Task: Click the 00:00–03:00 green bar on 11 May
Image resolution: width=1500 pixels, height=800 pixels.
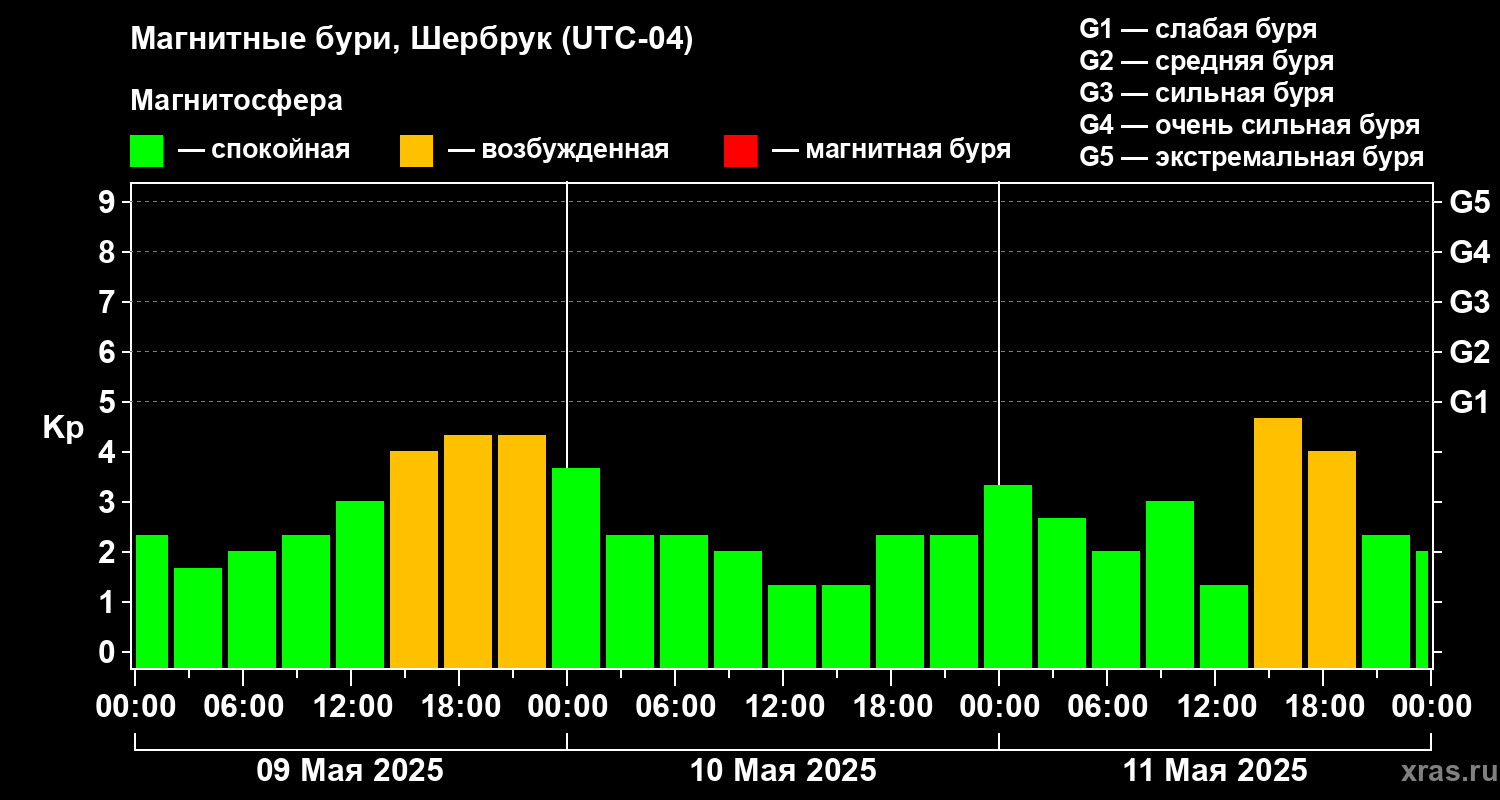Action: click(1008, 576)
